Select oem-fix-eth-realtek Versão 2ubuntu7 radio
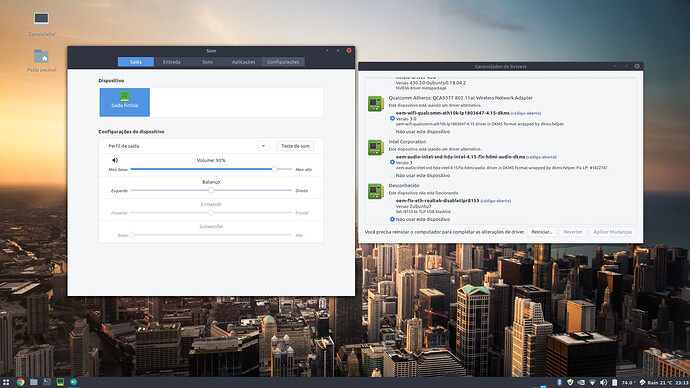The height and width of the screenshot is (388, 690). [392, 206]
